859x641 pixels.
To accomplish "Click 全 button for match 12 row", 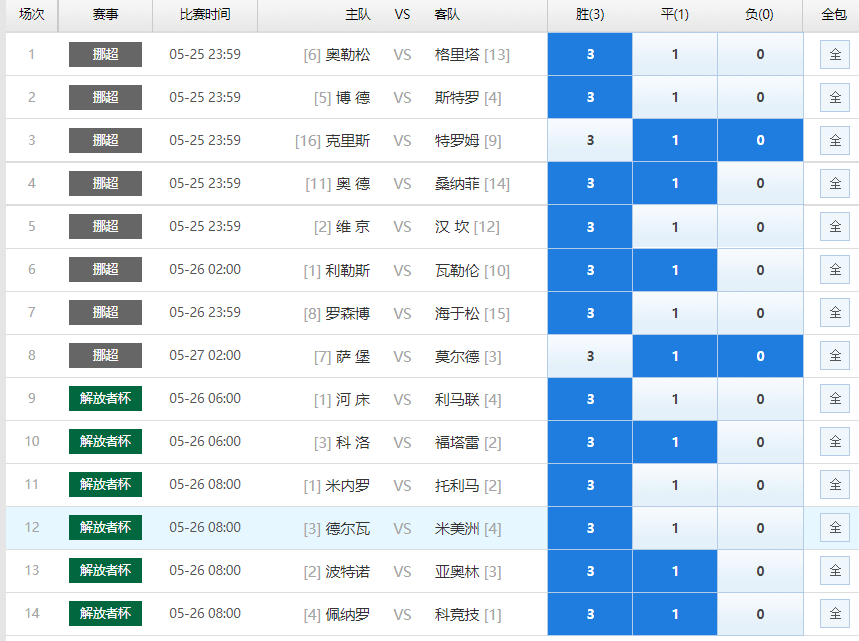I will pos(835,528).
